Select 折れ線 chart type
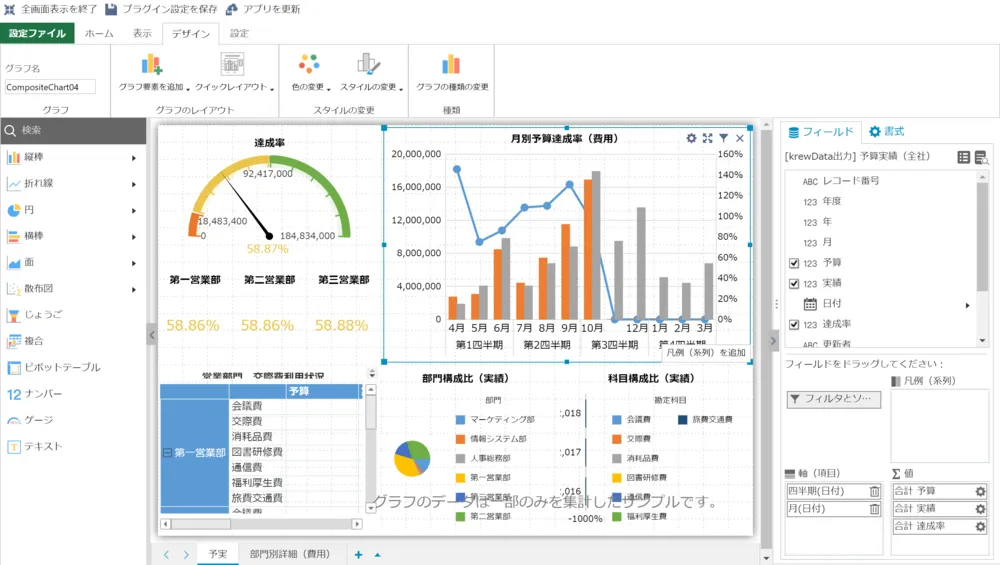This screenshot has width=1000, height=565. click(x=73, y=184)
